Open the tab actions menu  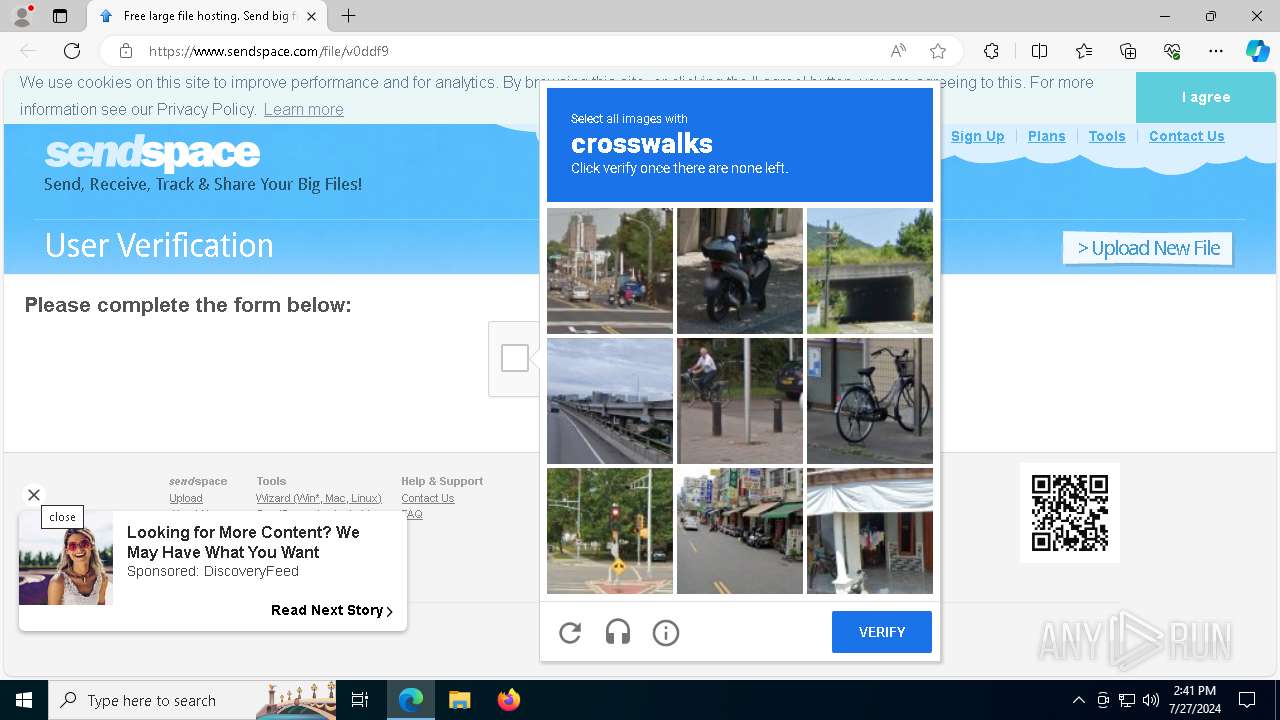(x=60, y=16)
